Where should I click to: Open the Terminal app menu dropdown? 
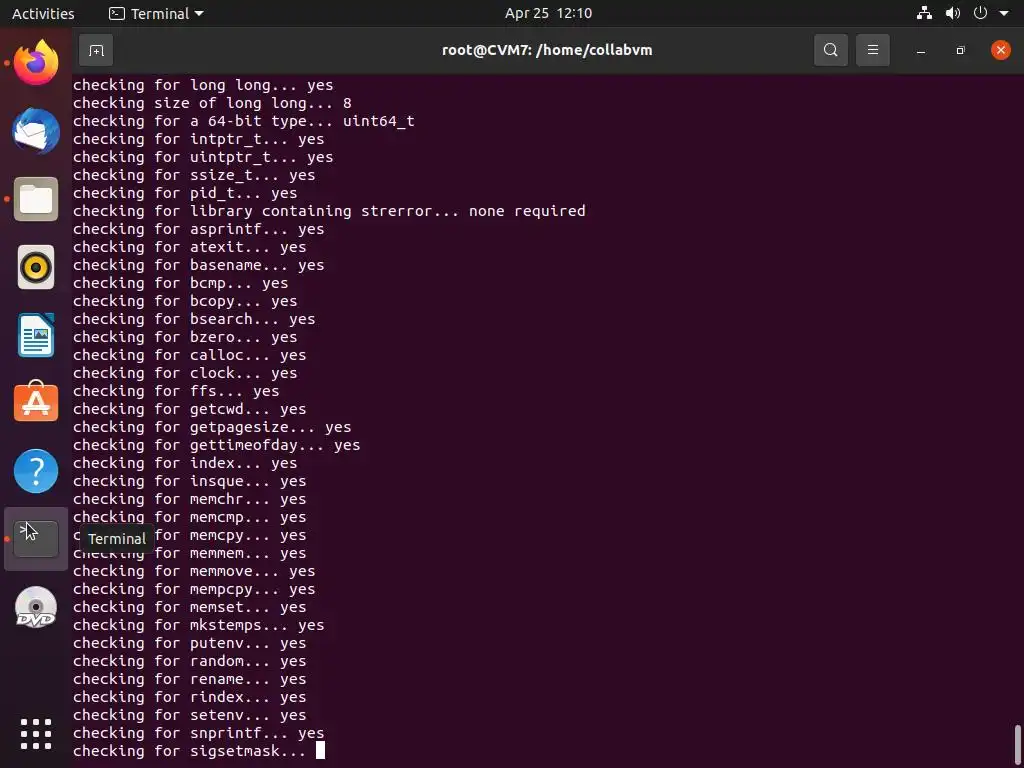coord(155,13)
